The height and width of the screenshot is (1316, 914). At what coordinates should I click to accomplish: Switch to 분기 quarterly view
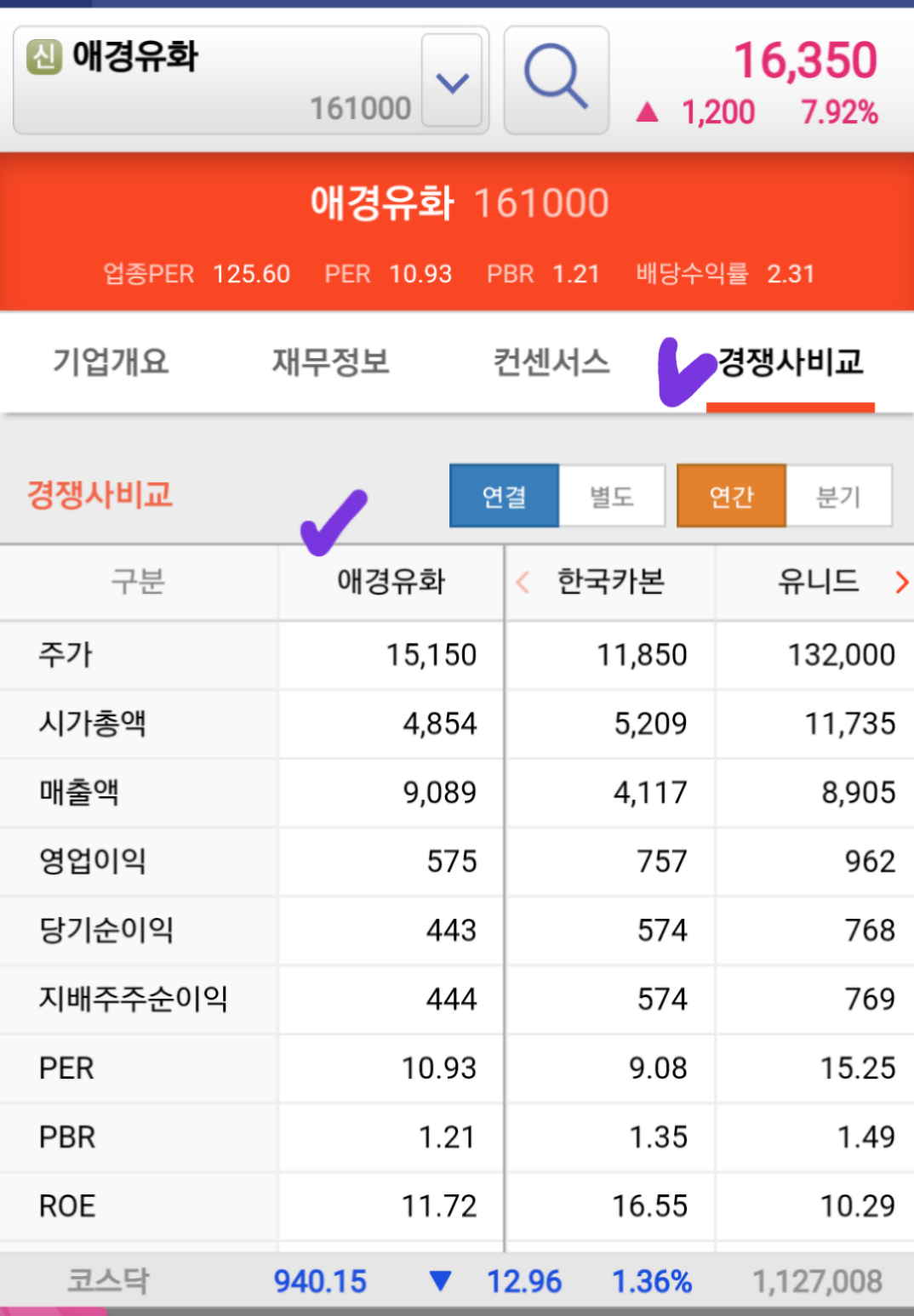pyautogui.click(x=838, y=496)
